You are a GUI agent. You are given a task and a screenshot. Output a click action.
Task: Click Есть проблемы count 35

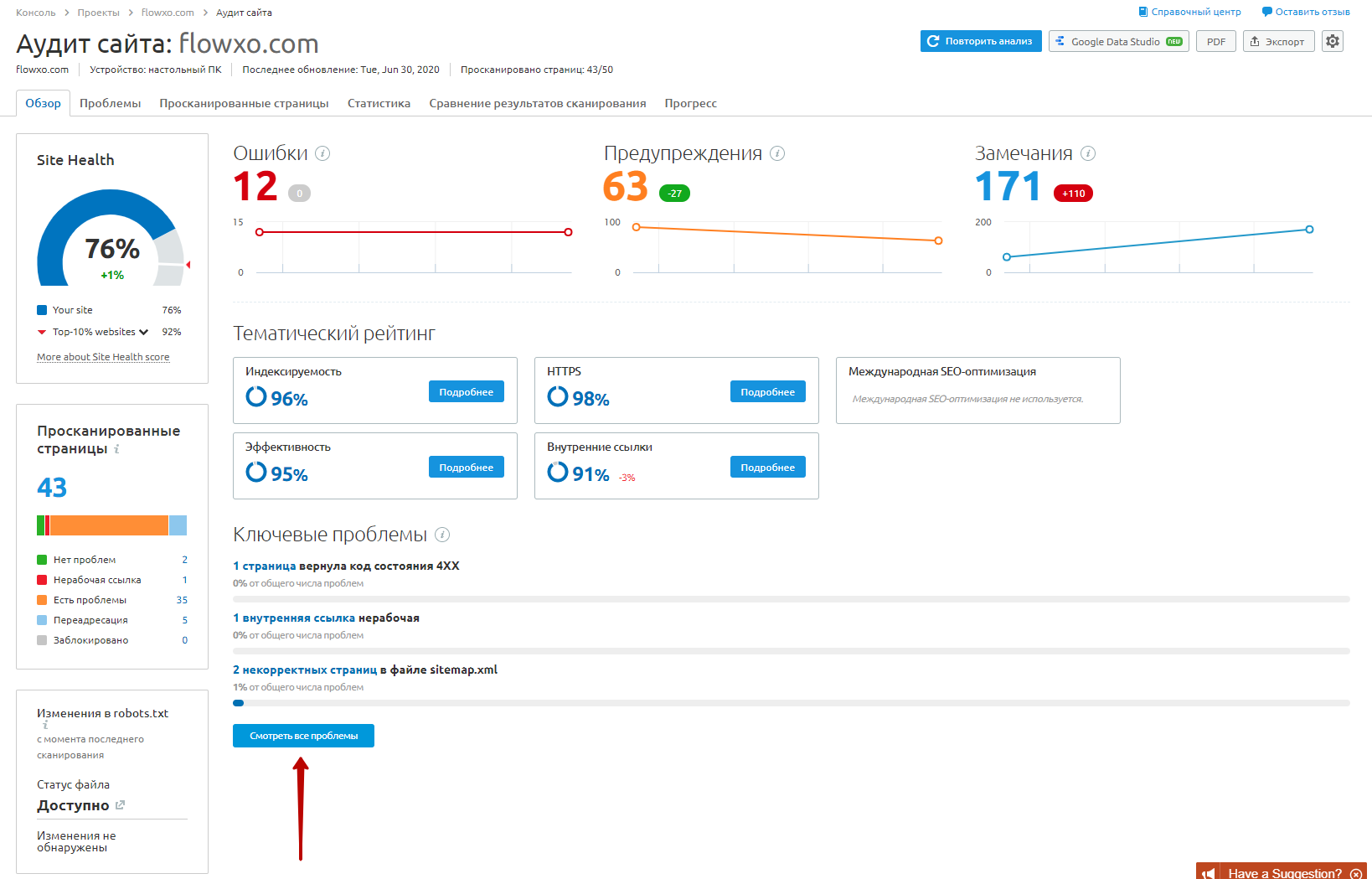pos(182,600)
